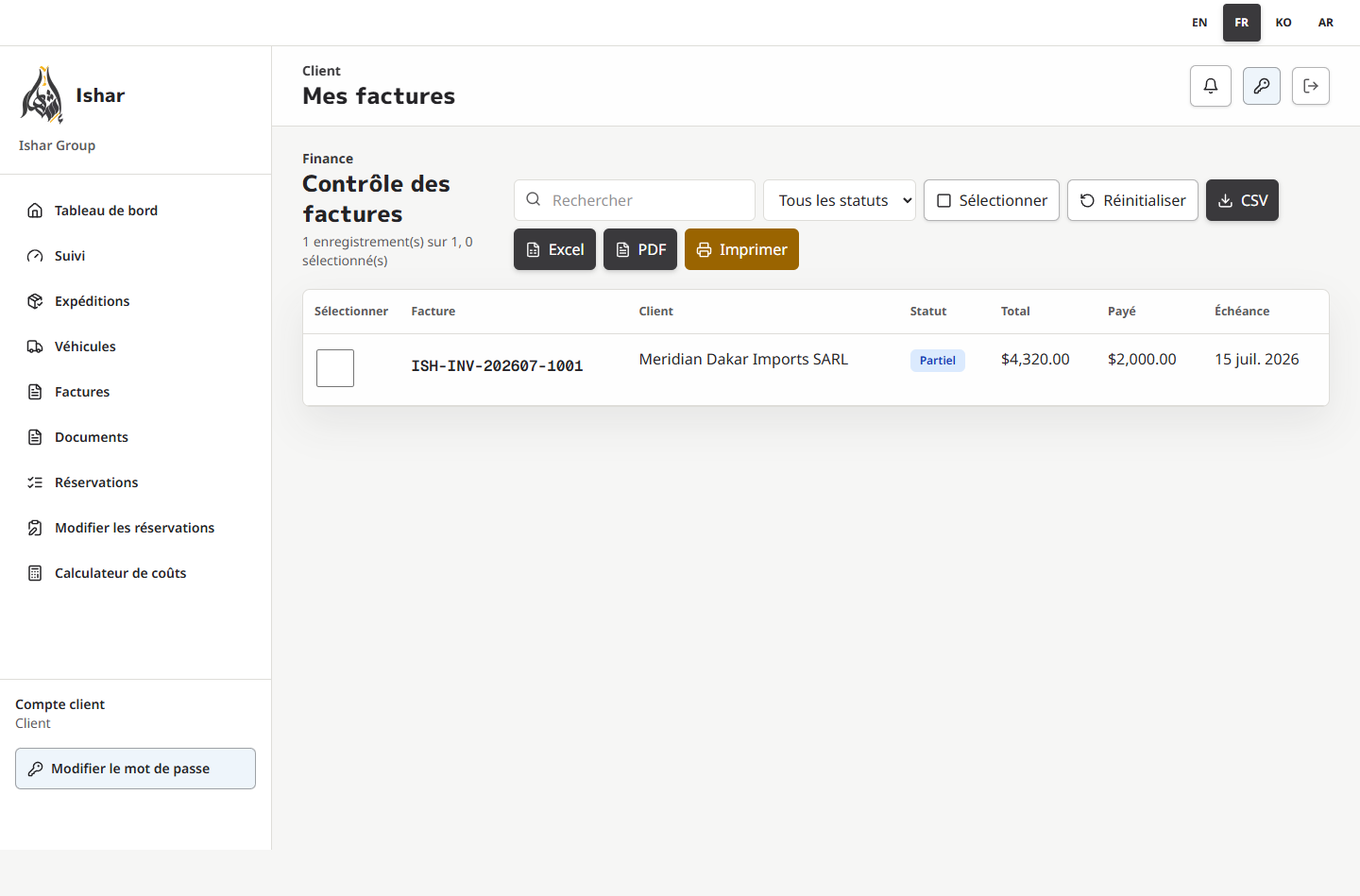This screenshot has width=1360, height=896.
Task: Click the 15 juil. 2026 due date
Action: tap(1256, 359)
